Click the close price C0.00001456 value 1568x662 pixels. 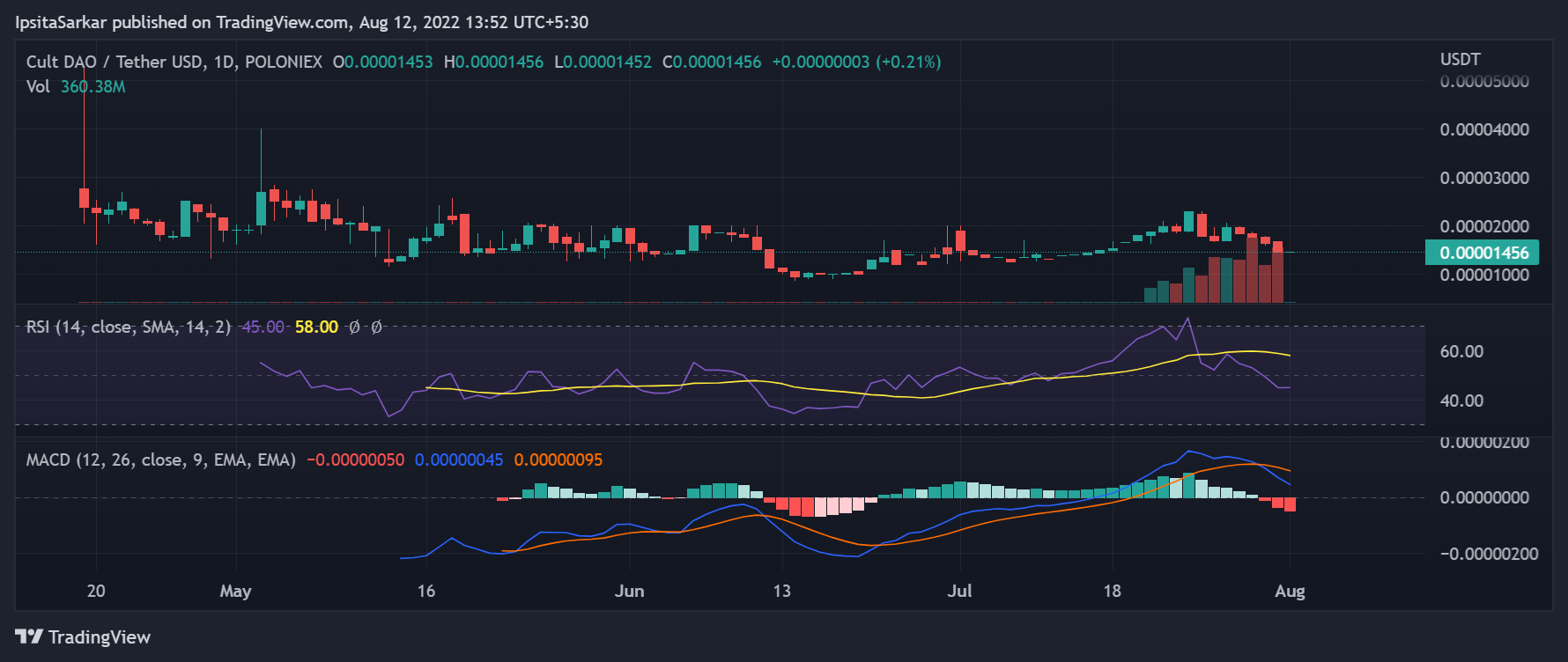click(x=712, y=62)
